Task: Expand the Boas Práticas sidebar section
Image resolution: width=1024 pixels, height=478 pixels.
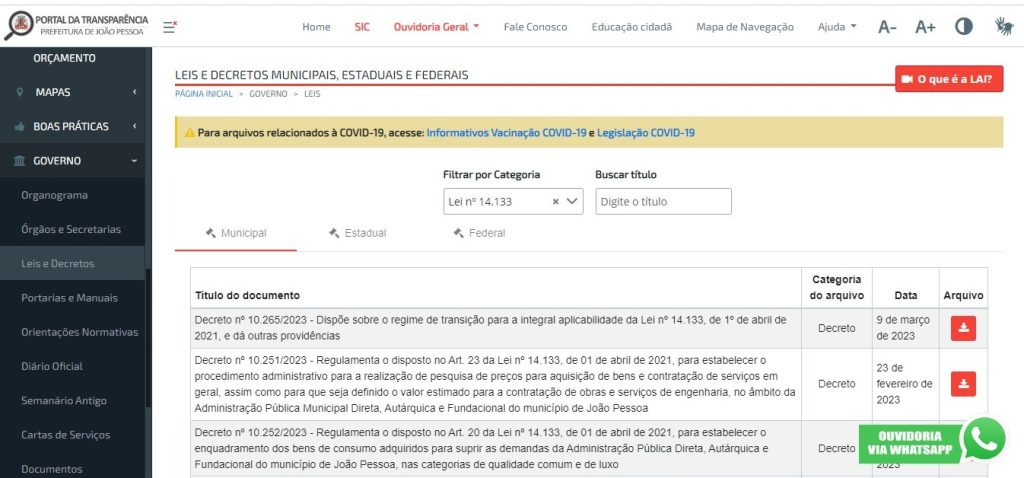Action: [x=76, y=126]
